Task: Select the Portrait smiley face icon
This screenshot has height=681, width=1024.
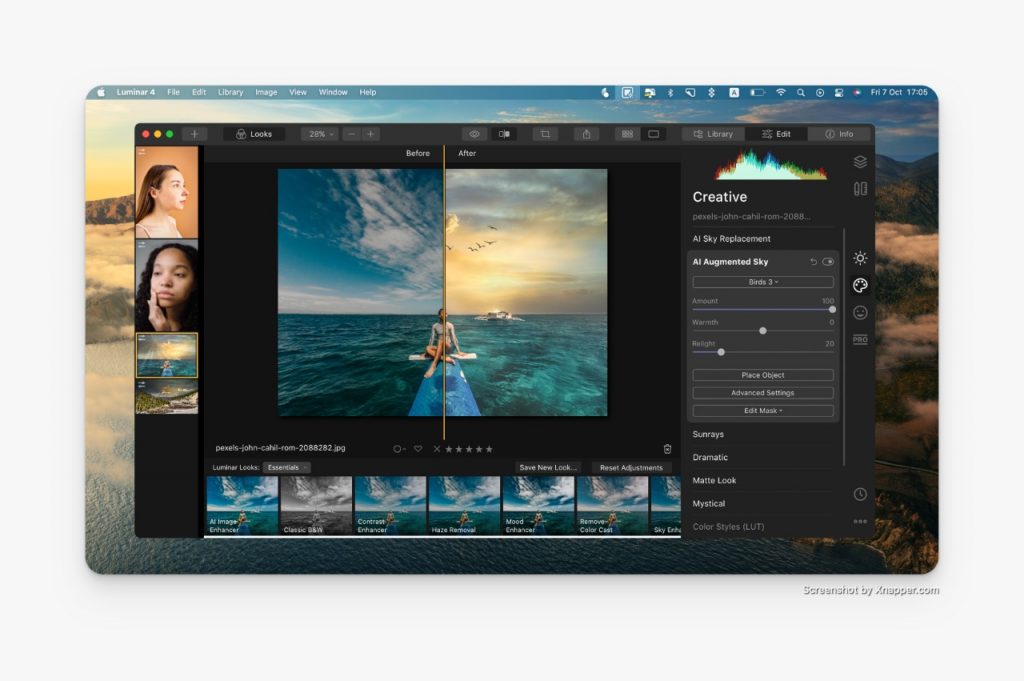Action: coord(860,313)
